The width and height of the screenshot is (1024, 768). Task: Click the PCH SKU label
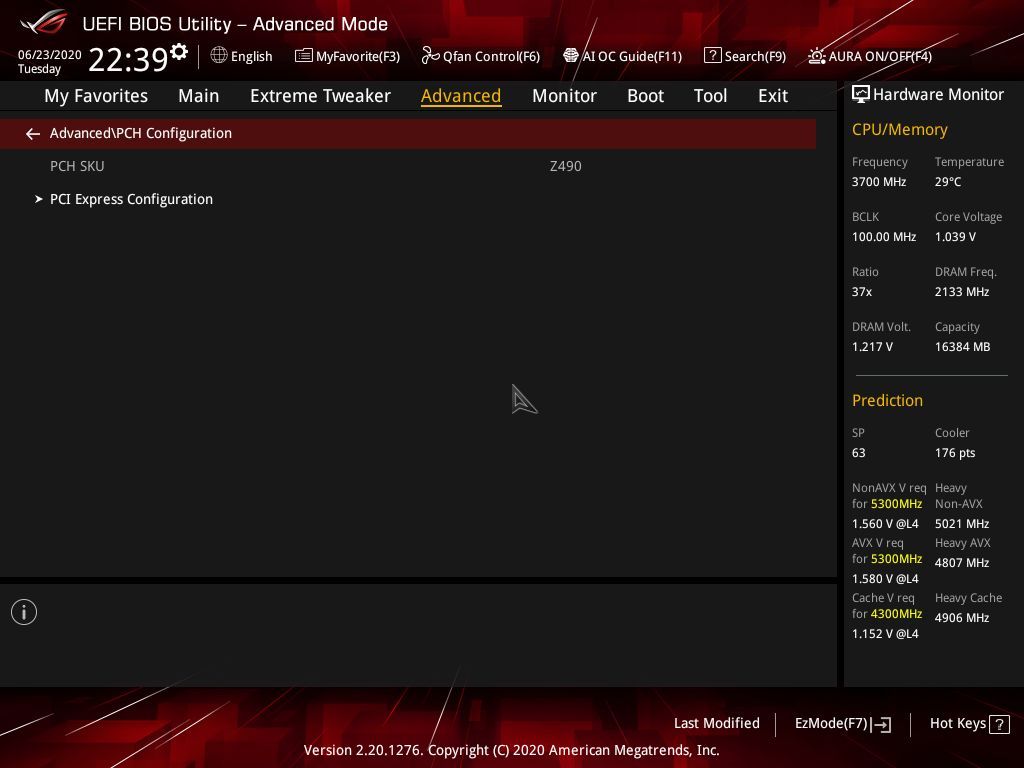[x=77, y=167]
